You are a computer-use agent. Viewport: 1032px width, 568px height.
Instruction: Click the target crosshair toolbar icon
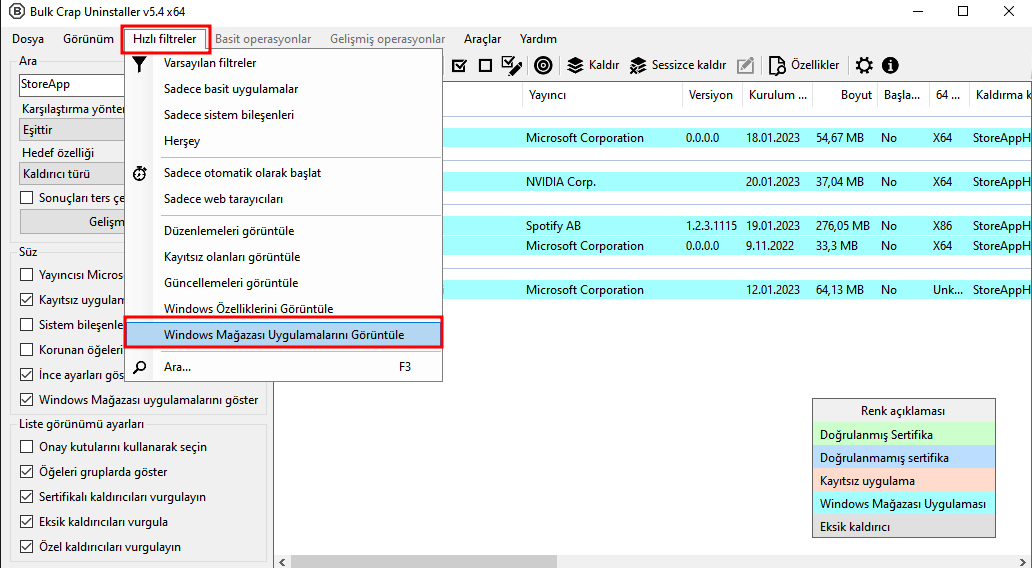(x=543, y=65)
